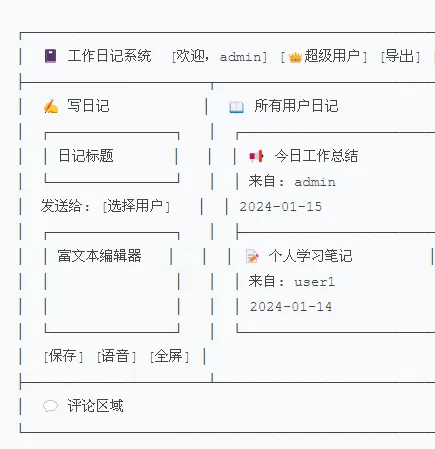Click inside the 富文本编辑器 text area
Screen dimensions: 435x449
(112, 282)
